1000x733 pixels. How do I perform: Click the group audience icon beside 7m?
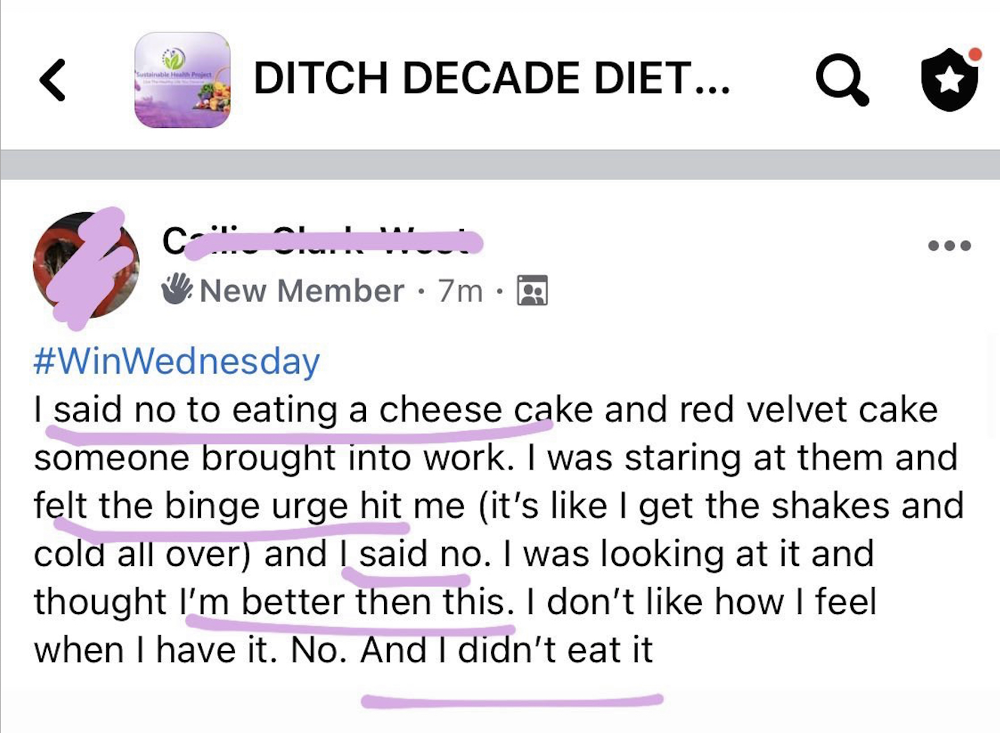[x=531, y=291]
